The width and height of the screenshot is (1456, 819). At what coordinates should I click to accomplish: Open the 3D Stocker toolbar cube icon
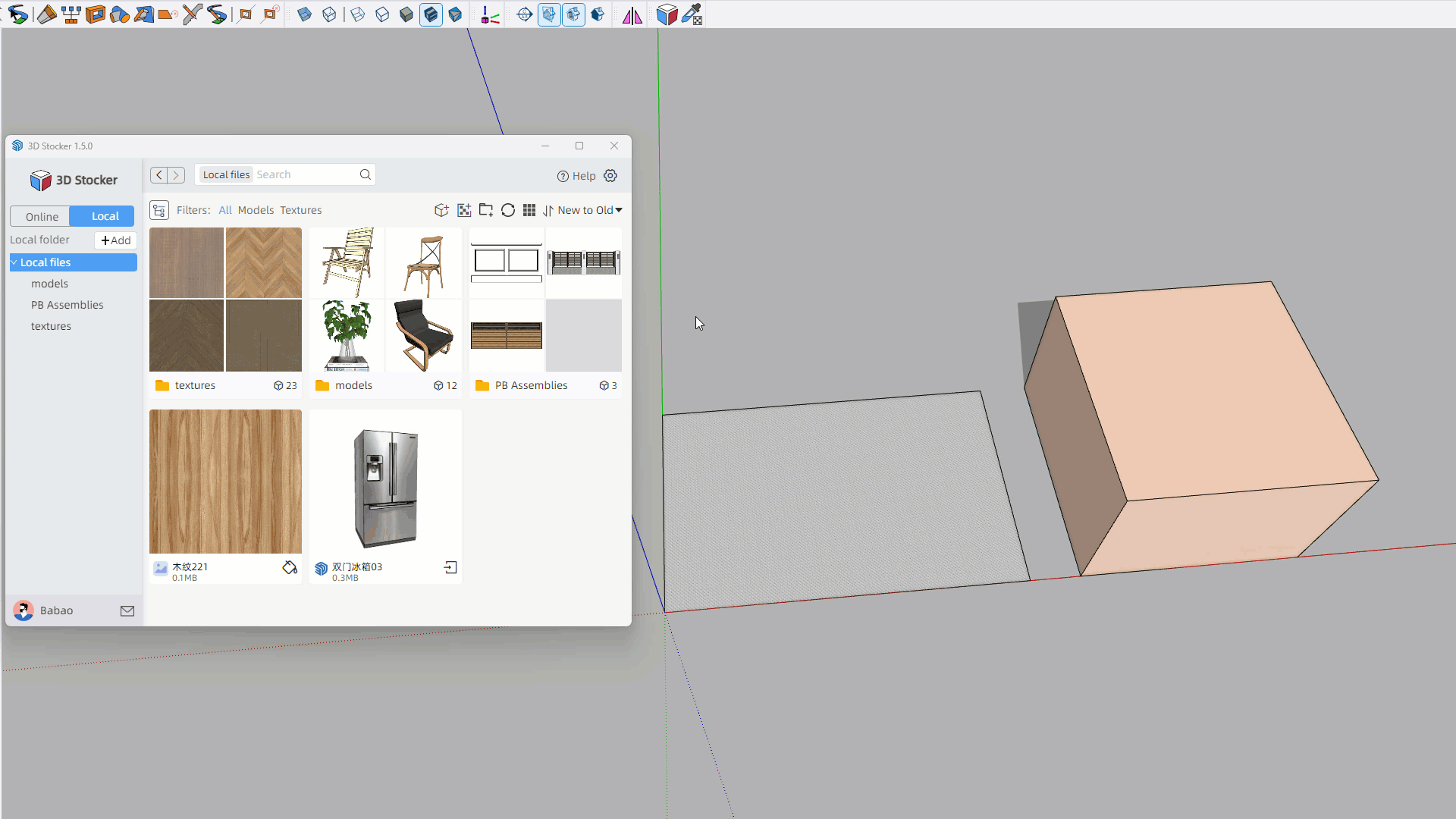point(667,14)
